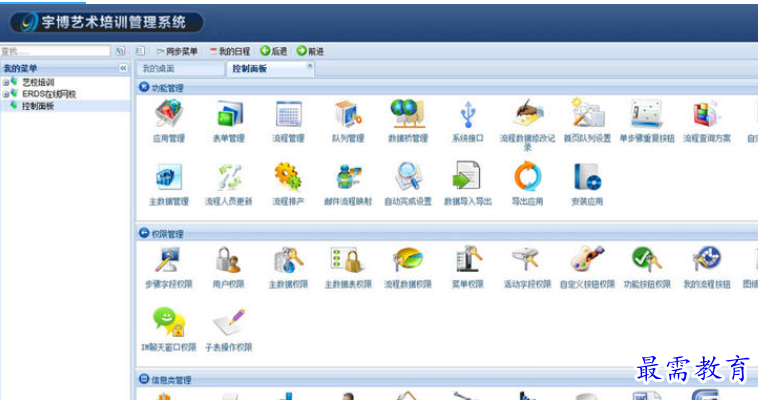Open the 应用管理 icon

pos(169,114)
